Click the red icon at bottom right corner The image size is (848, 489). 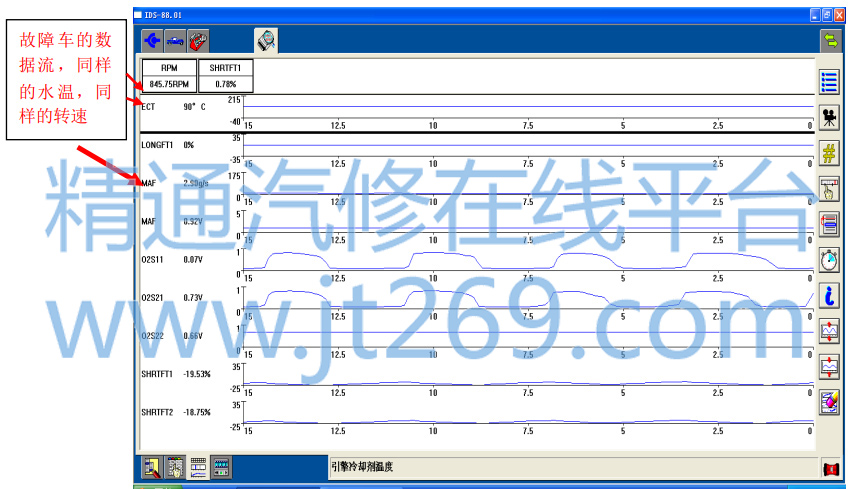coord(829,468)
